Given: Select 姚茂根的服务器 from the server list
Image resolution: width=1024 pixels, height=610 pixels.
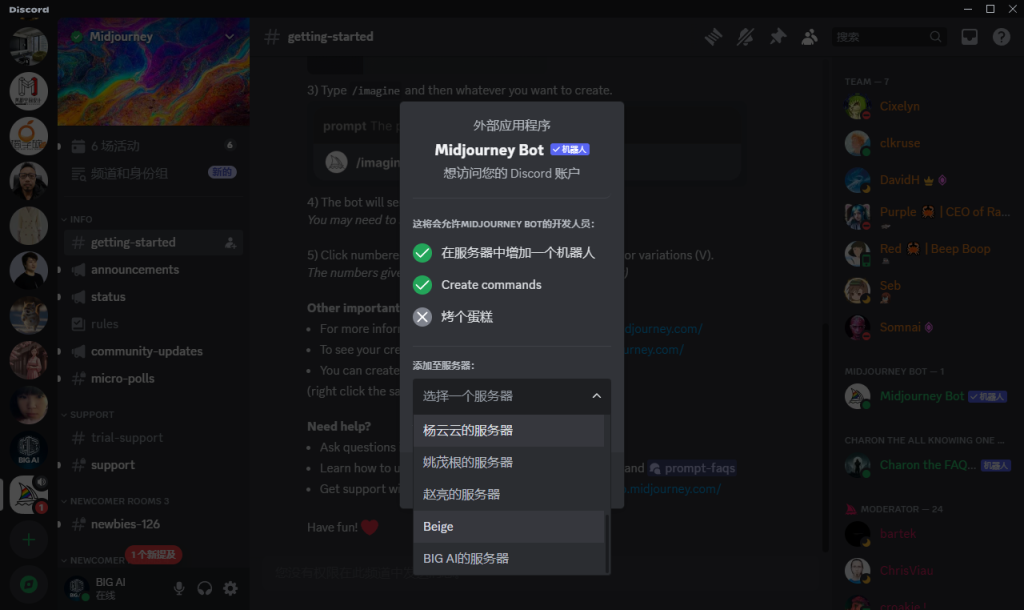Looking at the screenshot, I should (x=509, y=462).
